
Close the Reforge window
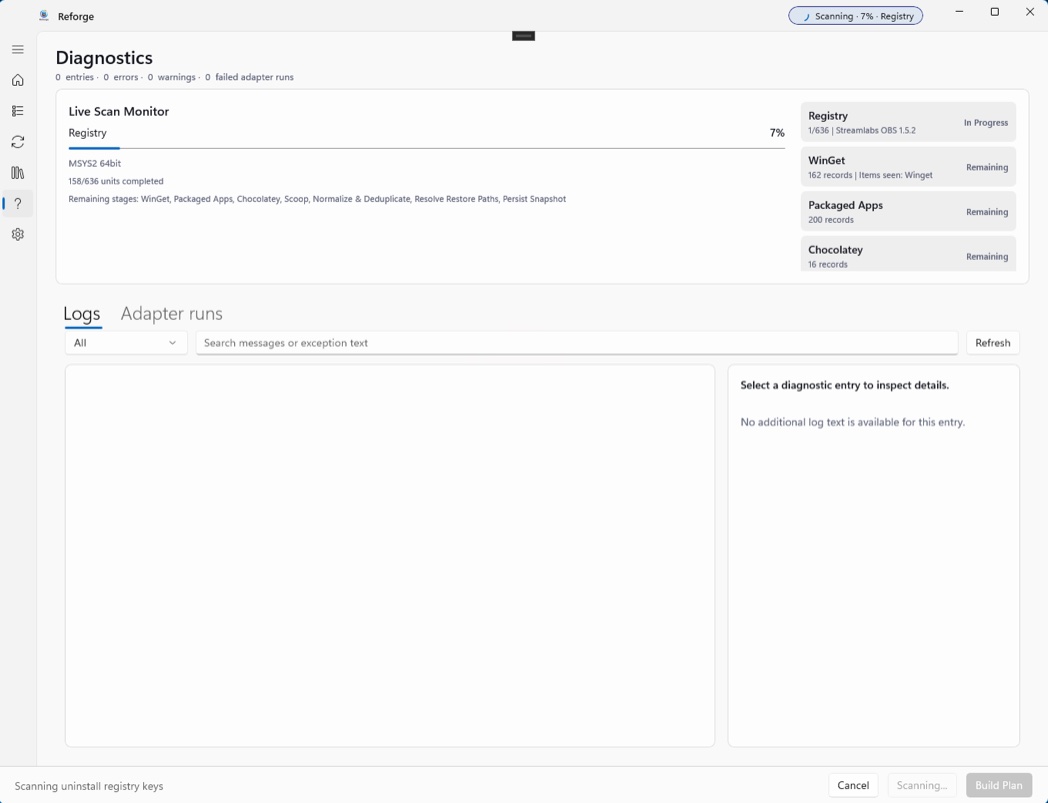(1030, 12)
